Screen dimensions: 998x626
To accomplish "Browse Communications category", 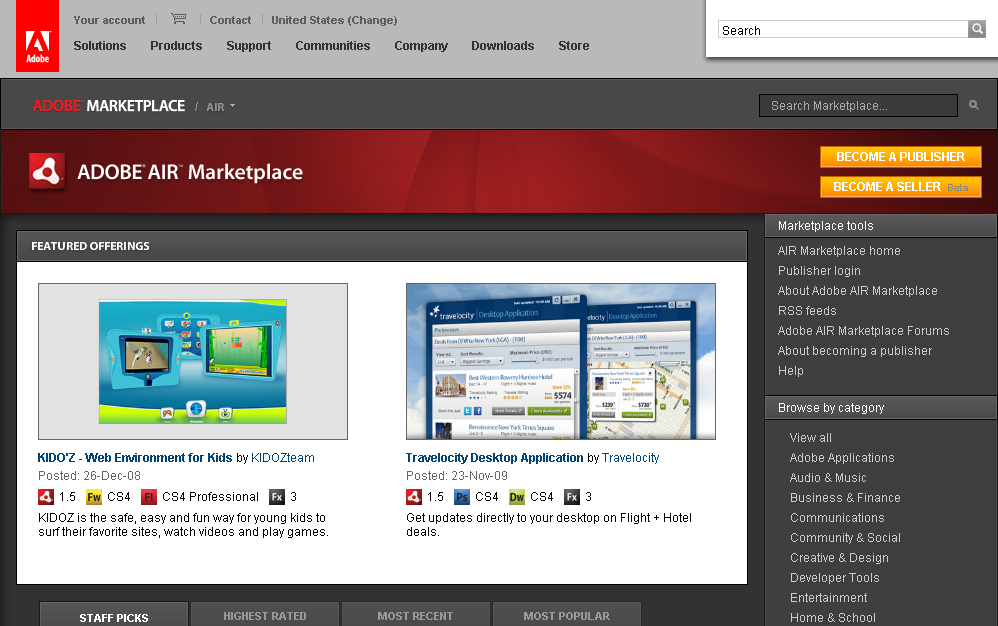I will coord(837,518).
